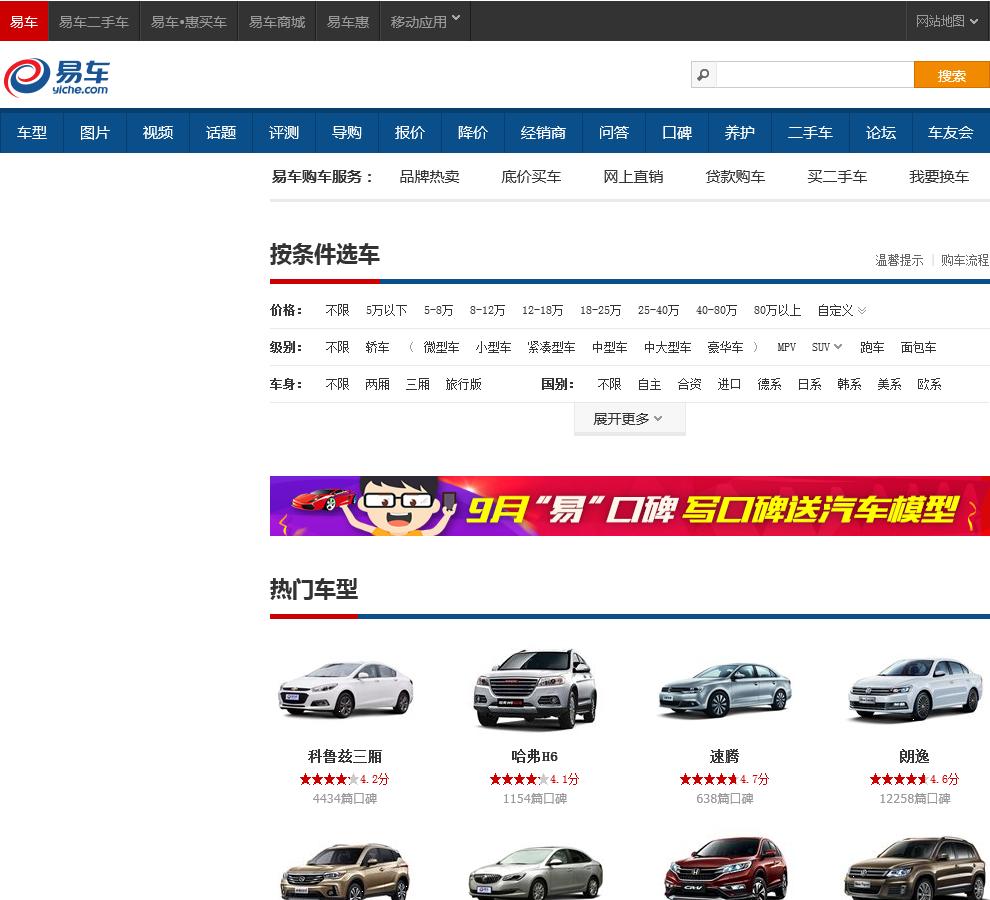Click the 9月易口碑 promo banner

629,506
